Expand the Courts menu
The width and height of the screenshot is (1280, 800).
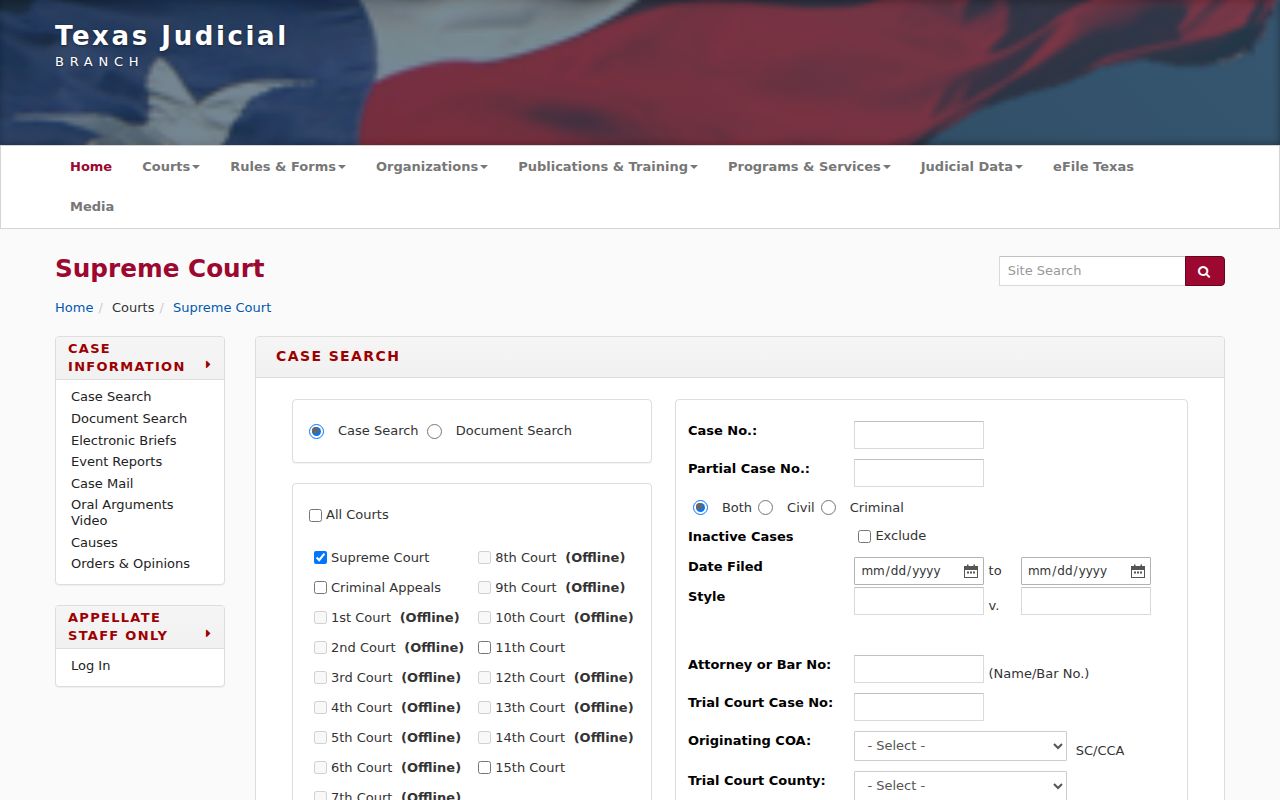(x=171, y=167)
